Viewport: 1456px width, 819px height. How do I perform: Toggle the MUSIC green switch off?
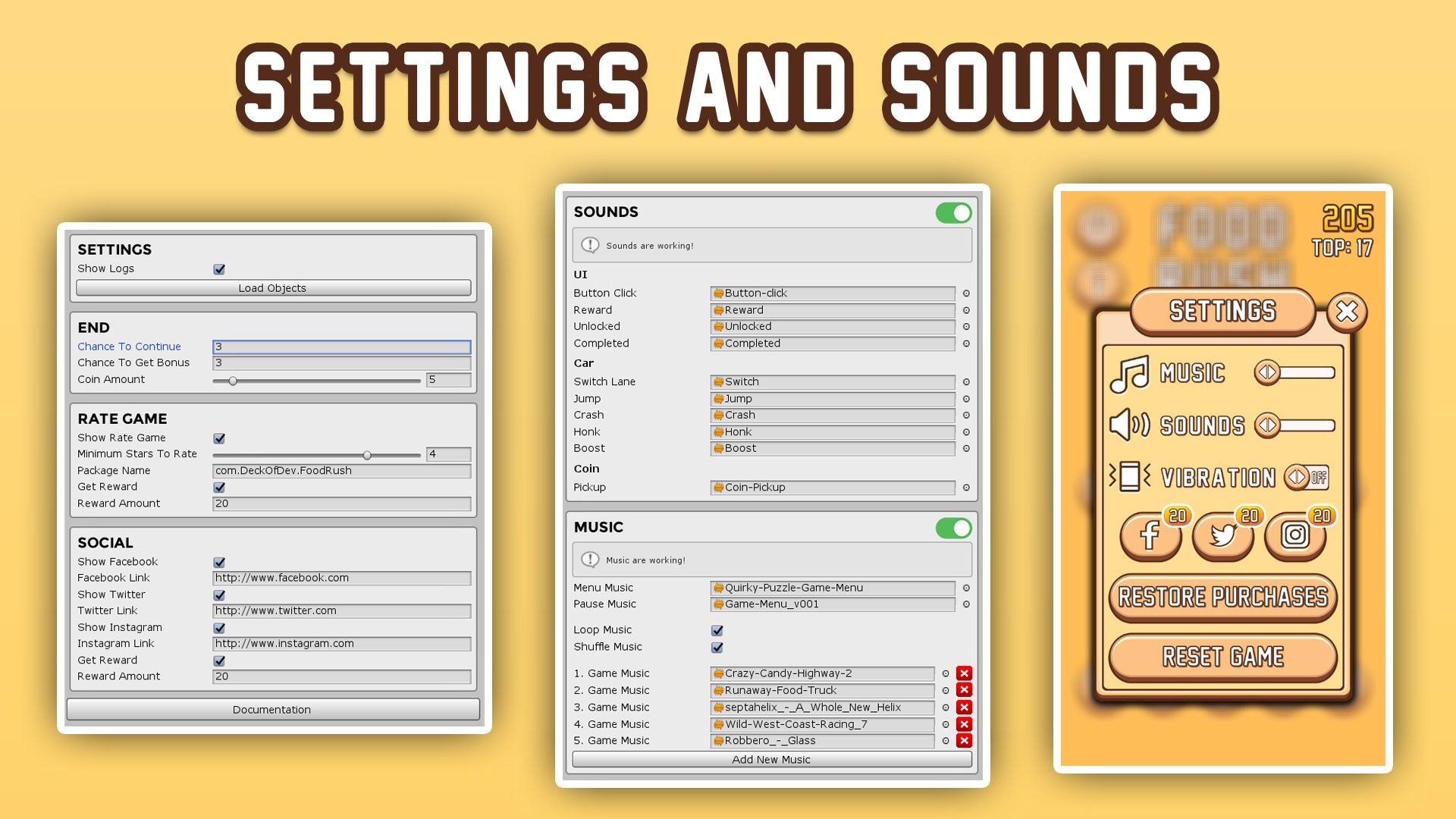tap(953, 528)
